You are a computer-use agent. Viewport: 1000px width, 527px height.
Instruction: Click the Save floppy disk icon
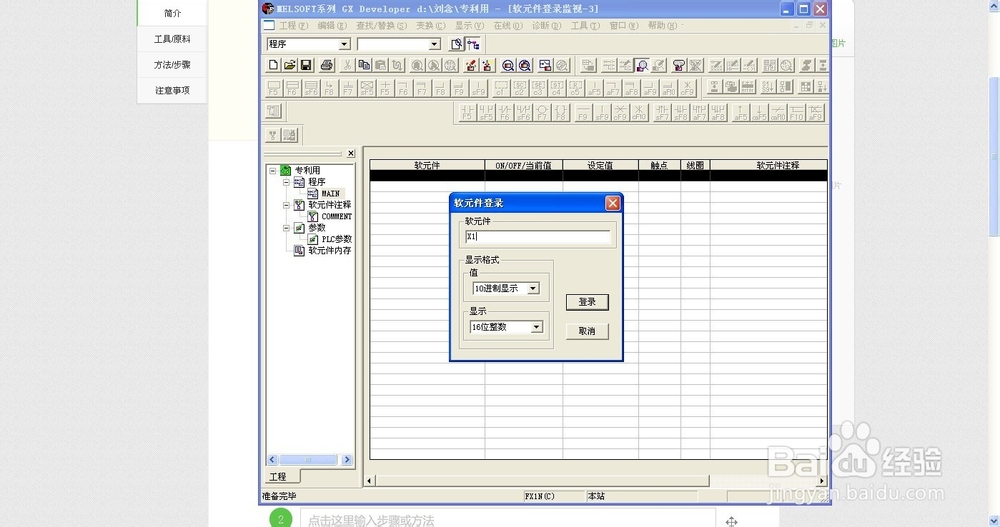(x=306, y=65)
